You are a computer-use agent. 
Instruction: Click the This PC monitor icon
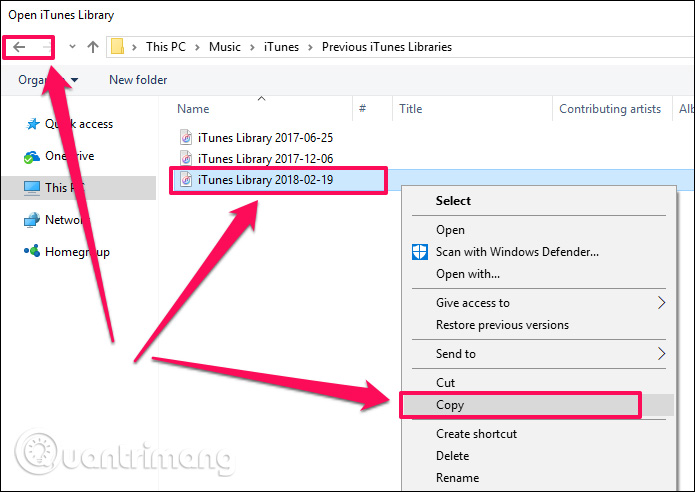[x=31, y=188]
